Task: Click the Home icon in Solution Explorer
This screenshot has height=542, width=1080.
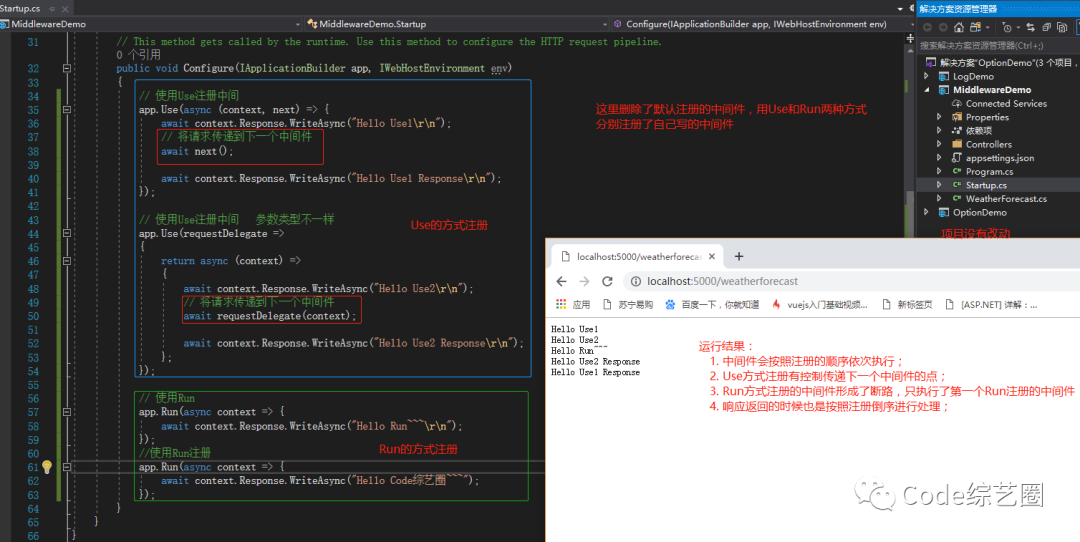Action: [959, 28]
